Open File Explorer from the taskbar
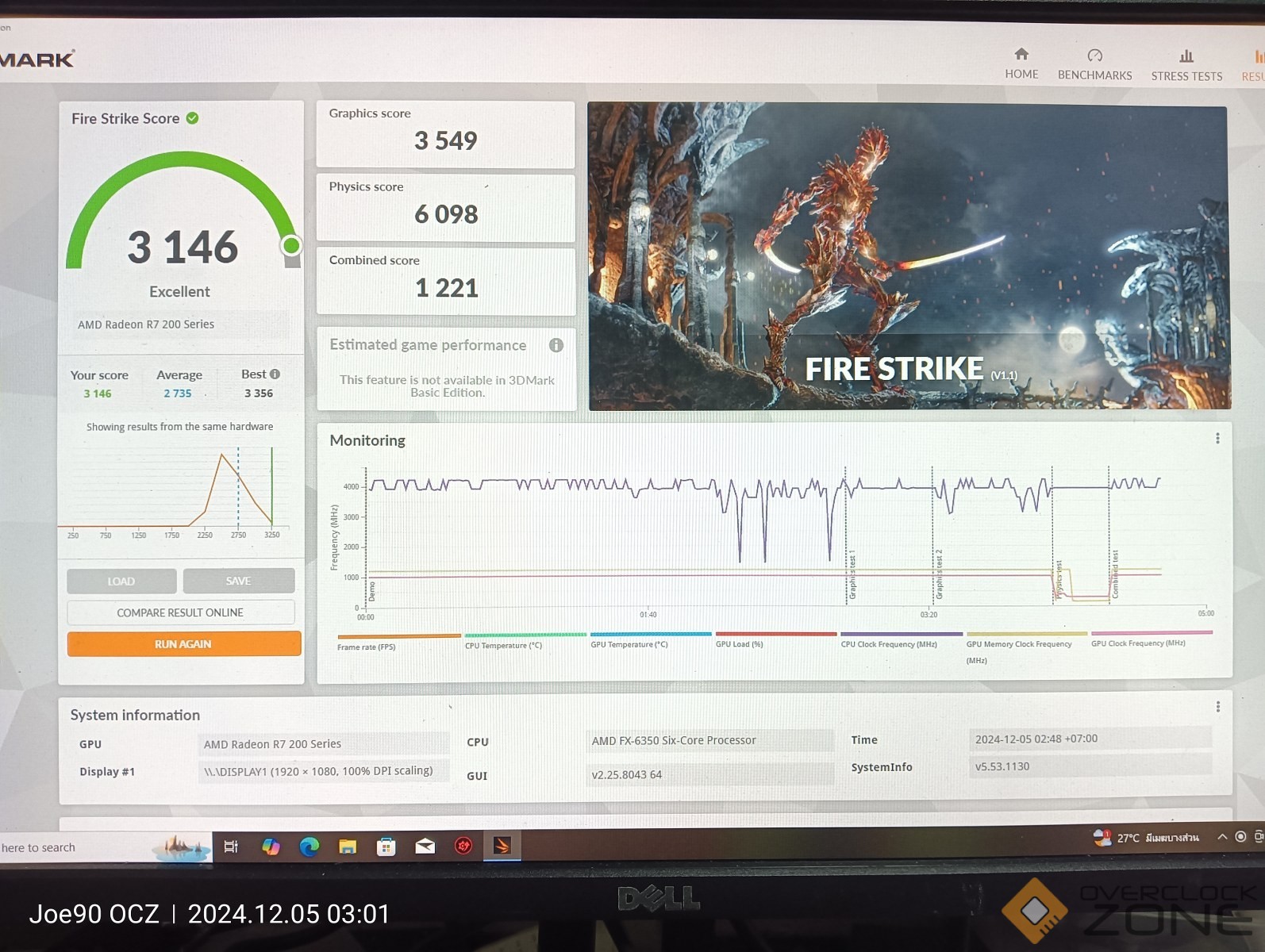The height and width of the screenshot is (952, 1265). click(348, 846)
